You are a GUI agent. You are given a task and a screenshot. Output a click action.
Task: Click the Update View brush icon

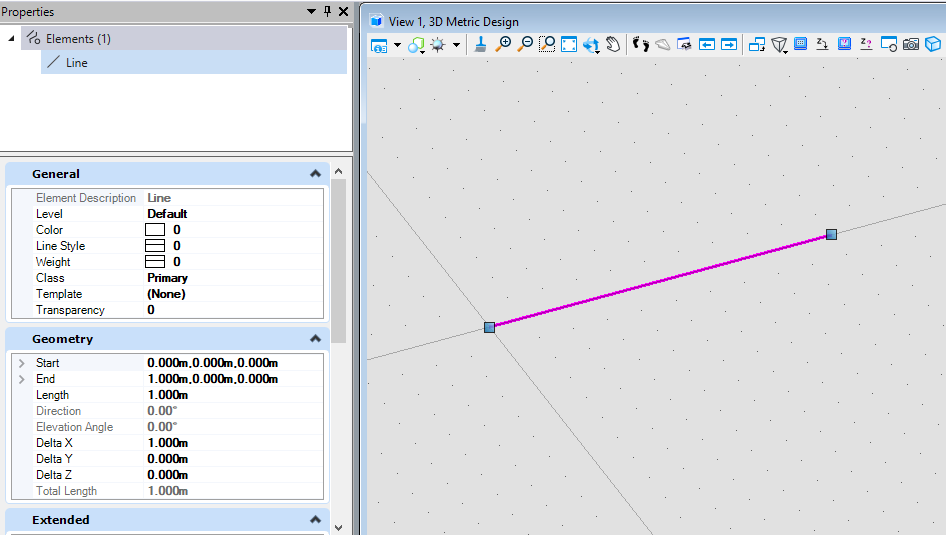[480, 44]
